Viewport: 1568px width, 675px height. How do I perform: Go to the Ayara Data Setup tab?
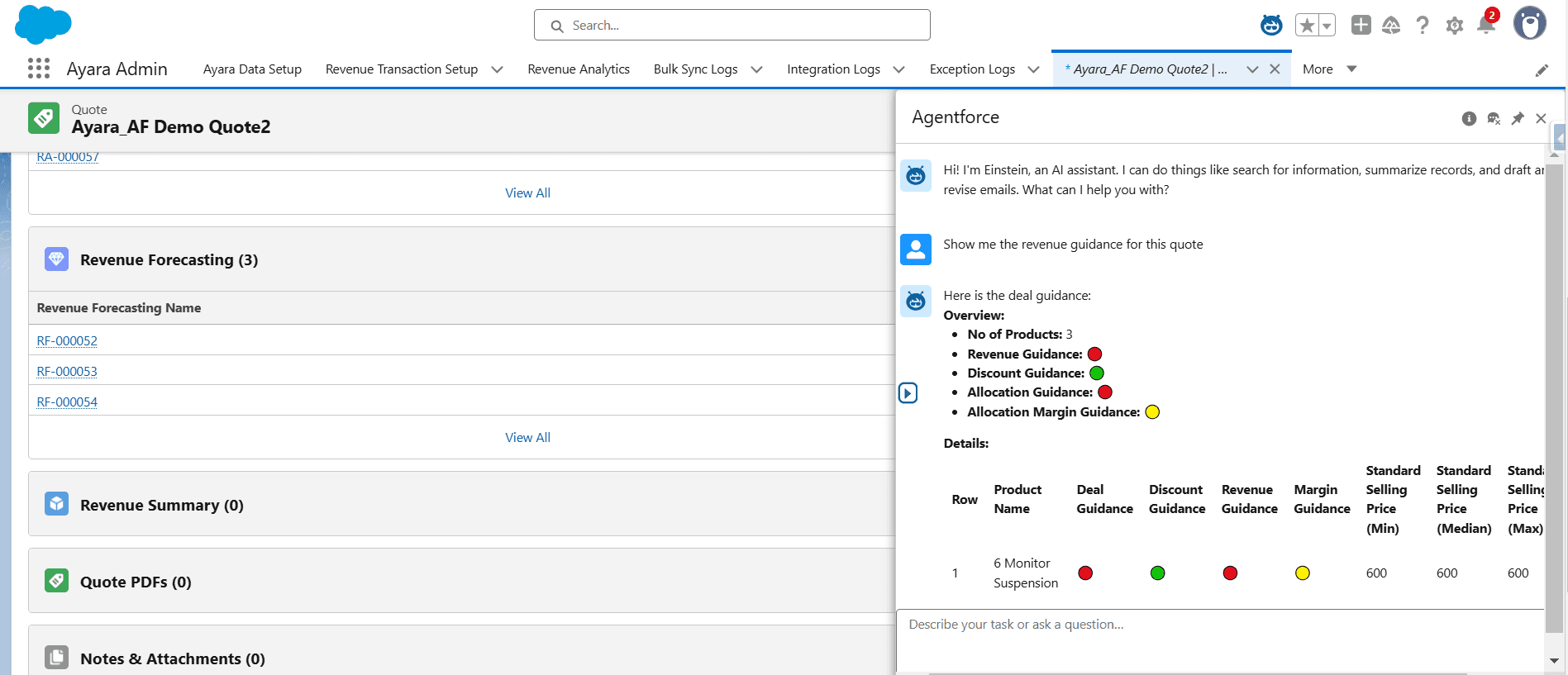252,69
